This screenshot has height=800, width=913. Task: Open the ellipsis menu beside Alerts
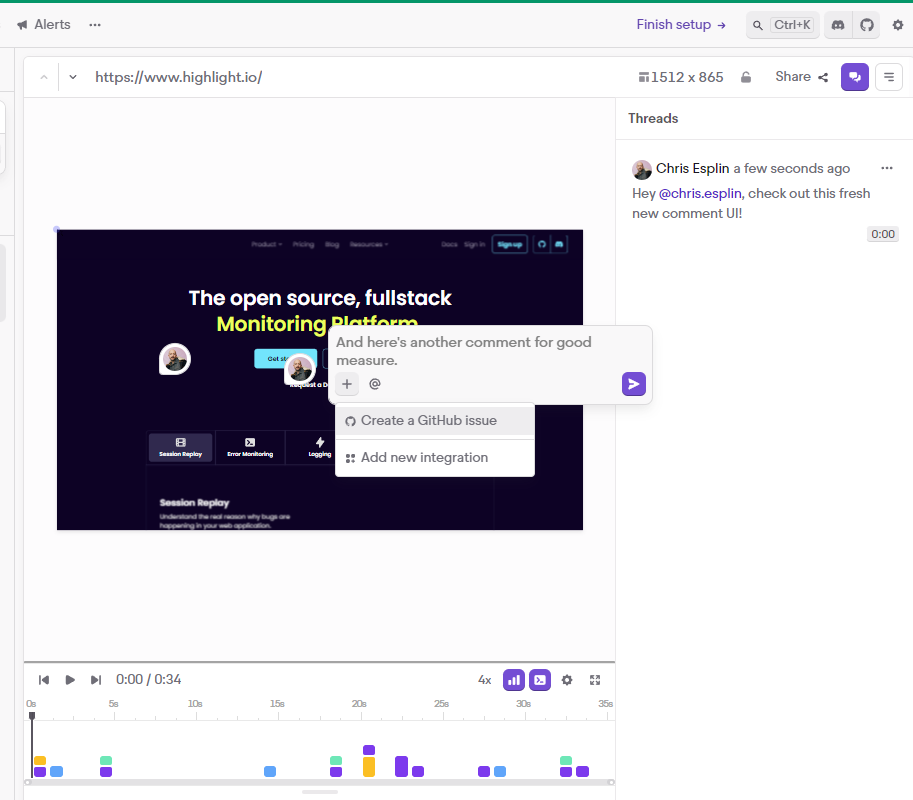[x=95, y=25]
